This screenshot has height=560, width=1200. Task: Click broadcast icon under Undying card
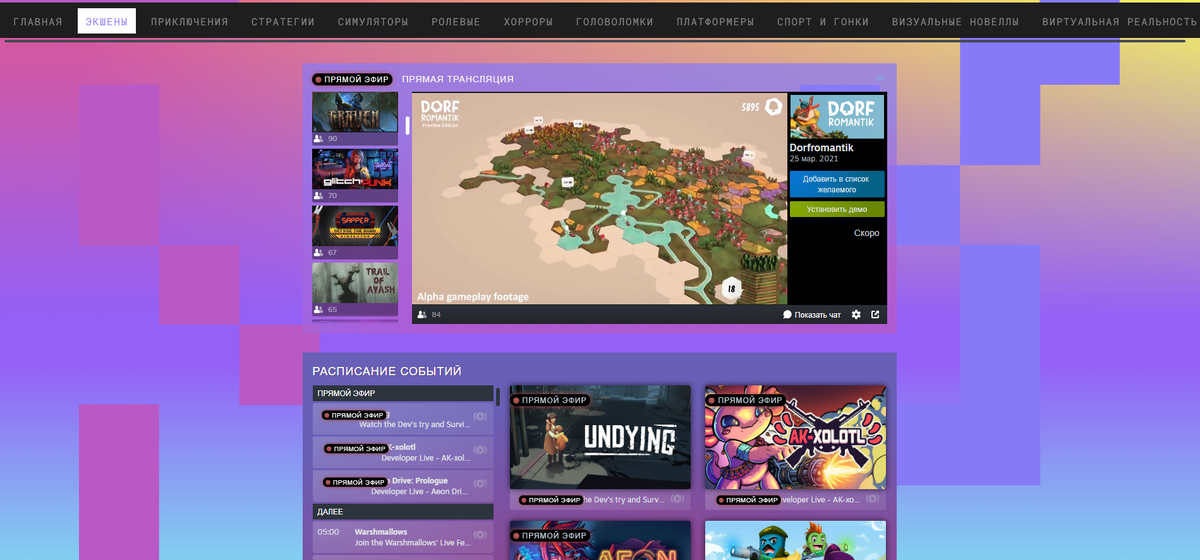677,499
